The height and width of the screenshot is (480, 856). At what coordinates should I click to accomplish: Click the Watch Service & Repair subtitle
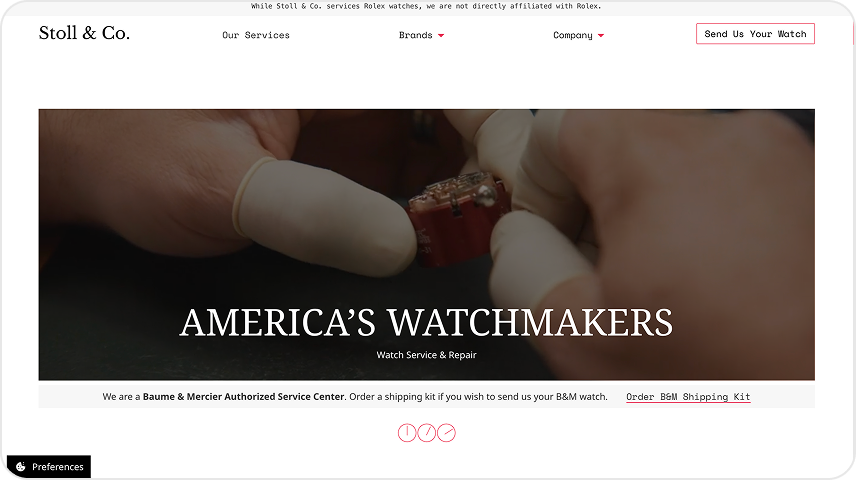pyautogui.click(x=426, y=355)
